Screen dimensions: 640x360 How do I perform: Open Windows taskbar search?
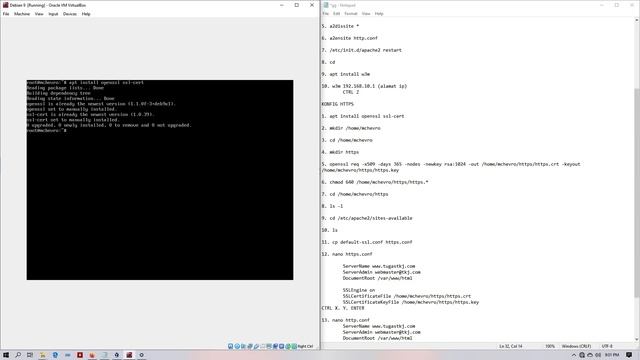[x=18, y=355]
